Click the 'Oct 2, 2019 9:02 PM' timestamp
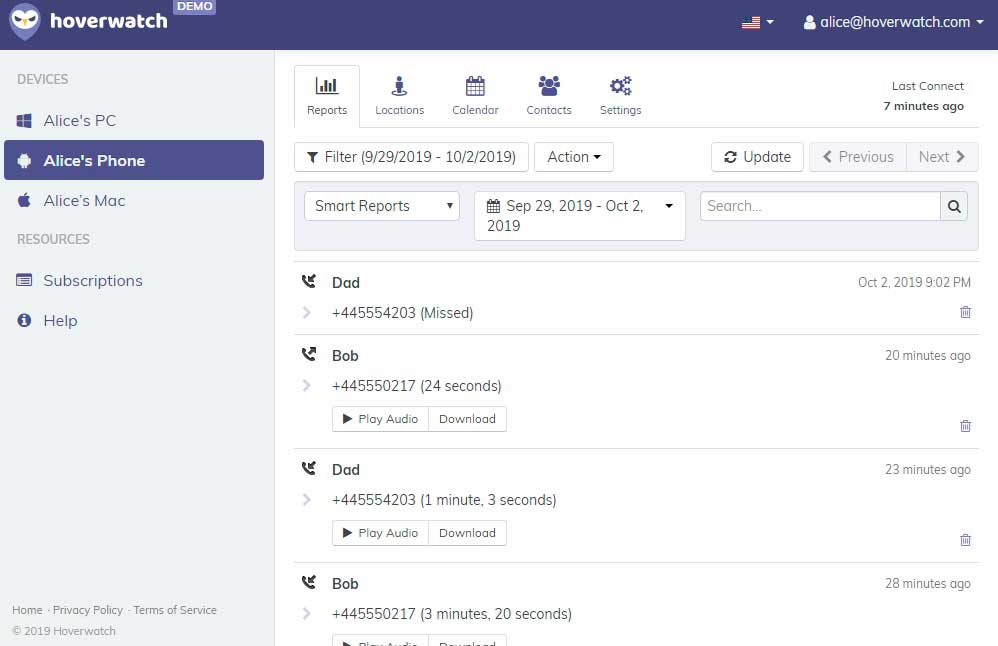The height and width of the screenshot is (646, 998). [915, 283]
